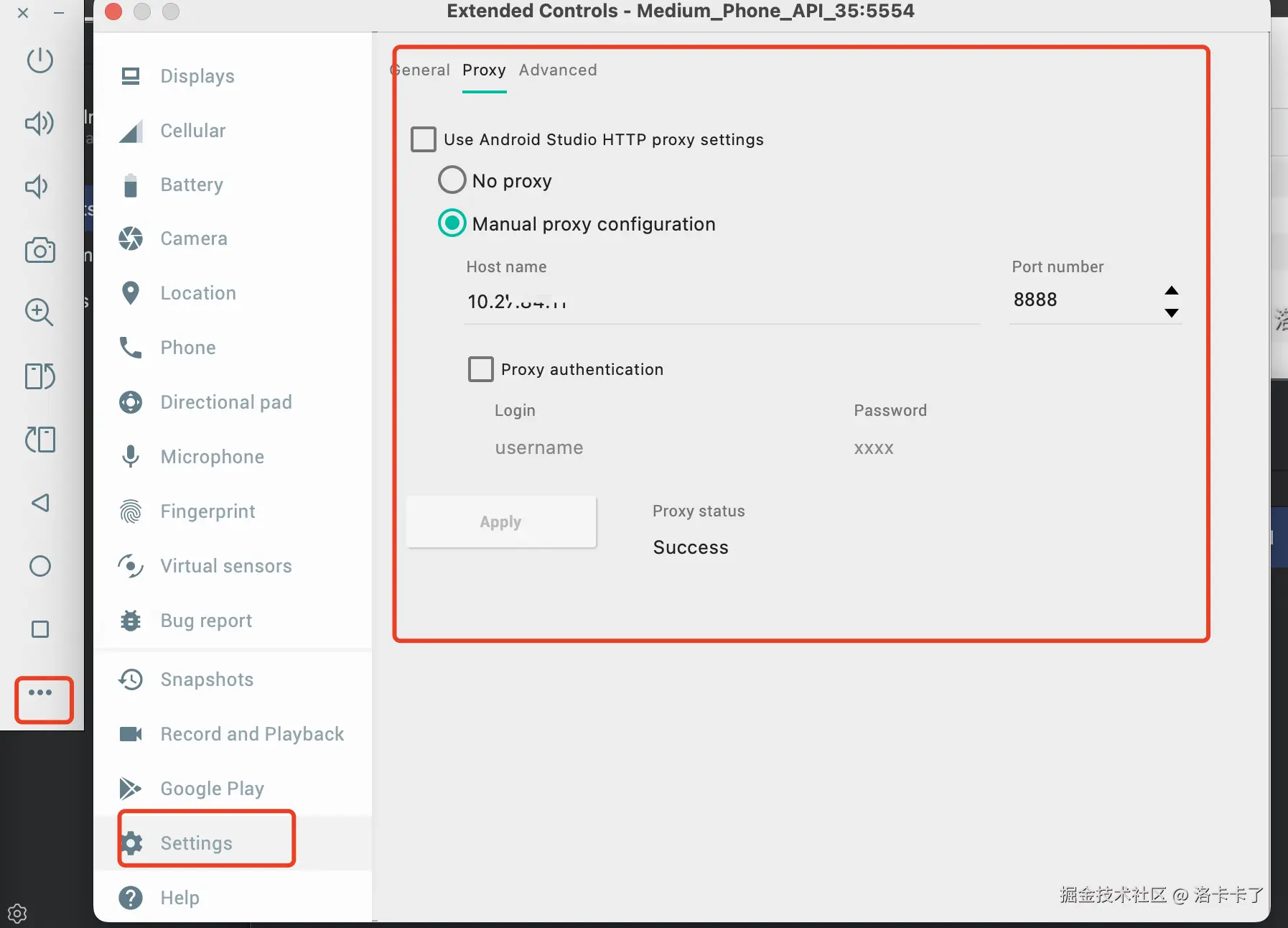Enable Proxy authentication checkbox
This screenshot has width=1288, height=928.
(x=481, y=369)
